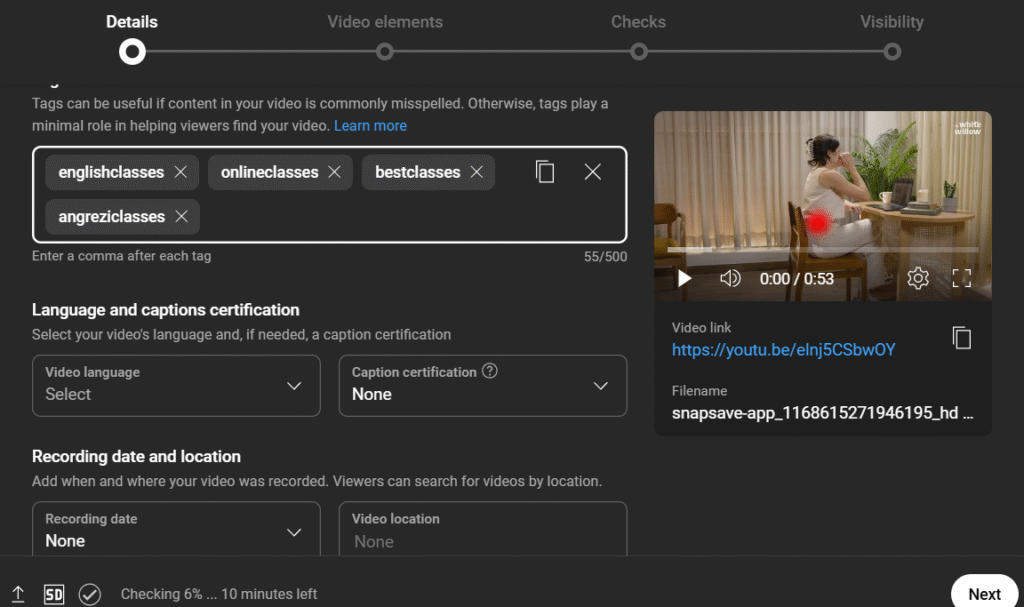The width and height of the screenshot is (1024, 607).
Task: Delete the bestclasses tag
Action: [x=476, y=172]
